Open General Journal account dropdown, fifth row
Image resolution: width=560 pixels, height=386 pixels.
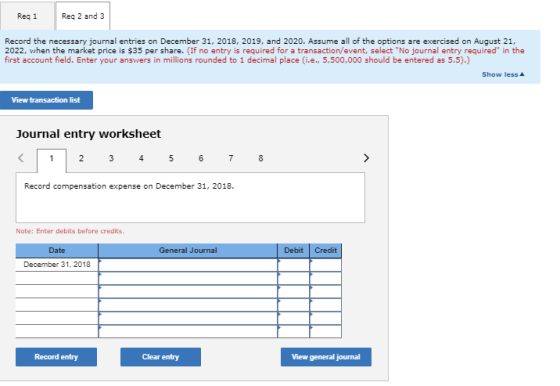[188, 318]
